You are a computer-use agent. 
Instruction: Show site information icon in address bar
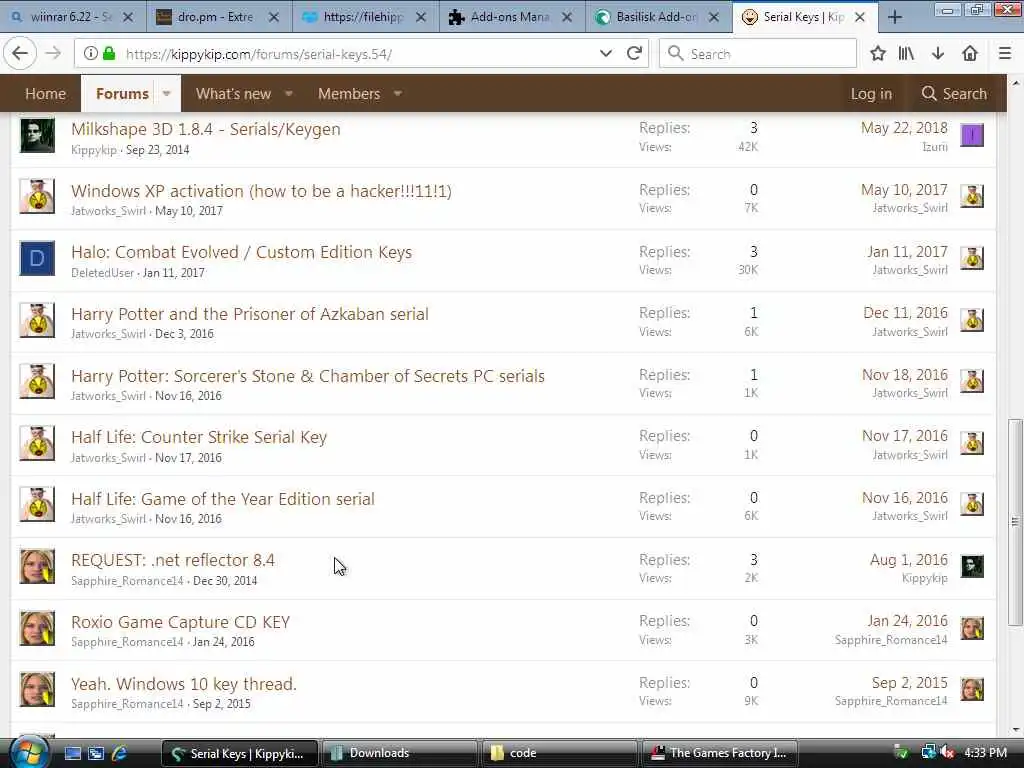coord(91,54)
